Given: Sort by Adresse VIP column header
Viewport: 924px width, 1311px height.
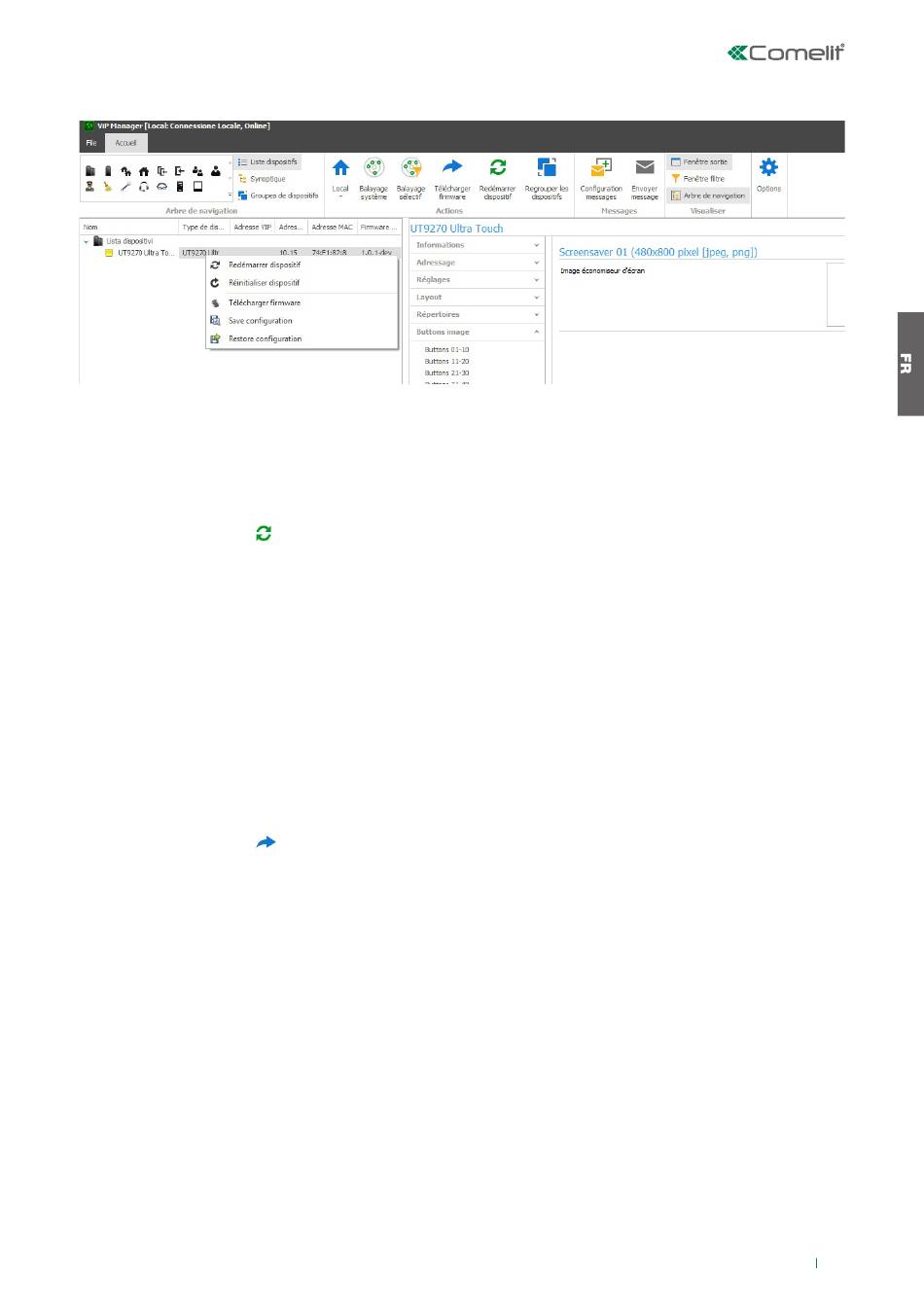Looking at the screenshot, I should pos(252,227).
